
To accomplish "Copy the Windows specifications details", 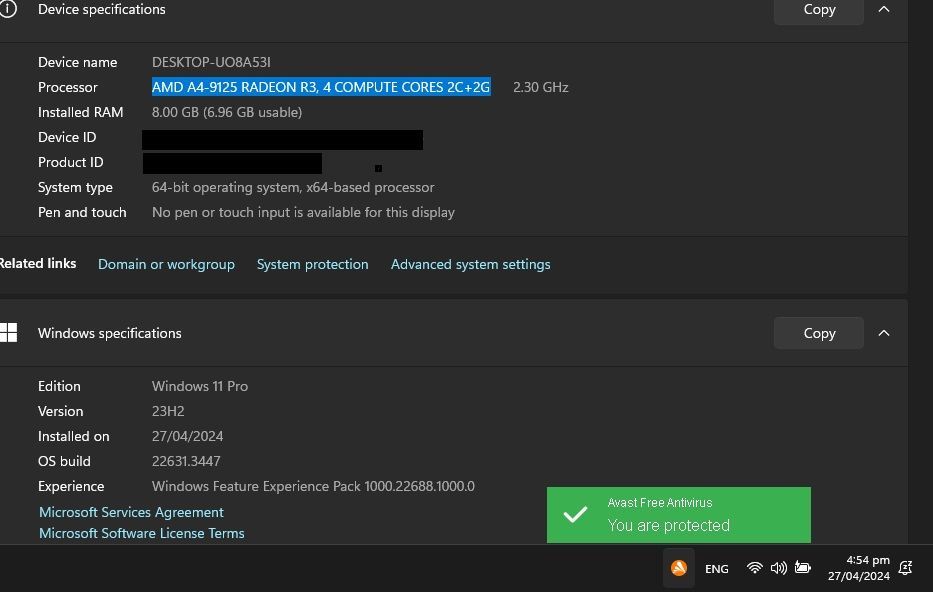I will (x=818, y=332).
